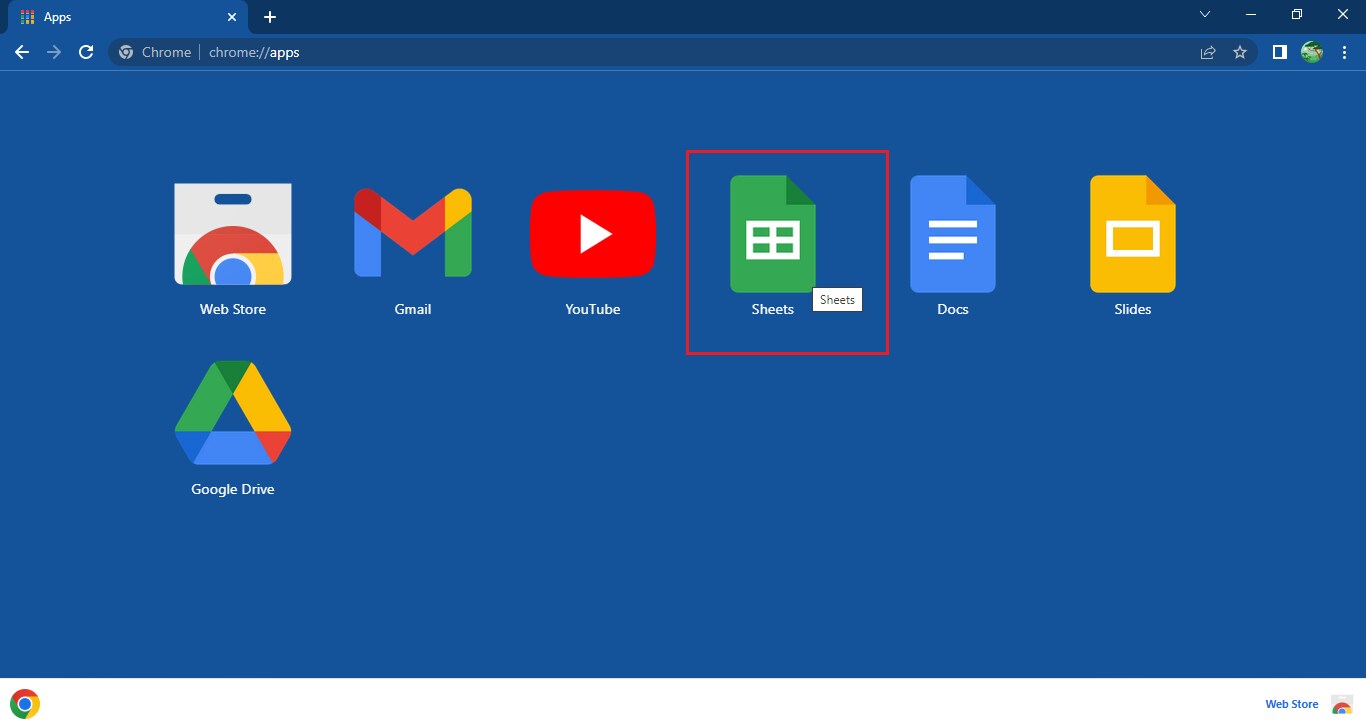The height and width of the screenshot is (728, 1366).
Task: Expand the tab search chevron
Action: [1205, 15]
